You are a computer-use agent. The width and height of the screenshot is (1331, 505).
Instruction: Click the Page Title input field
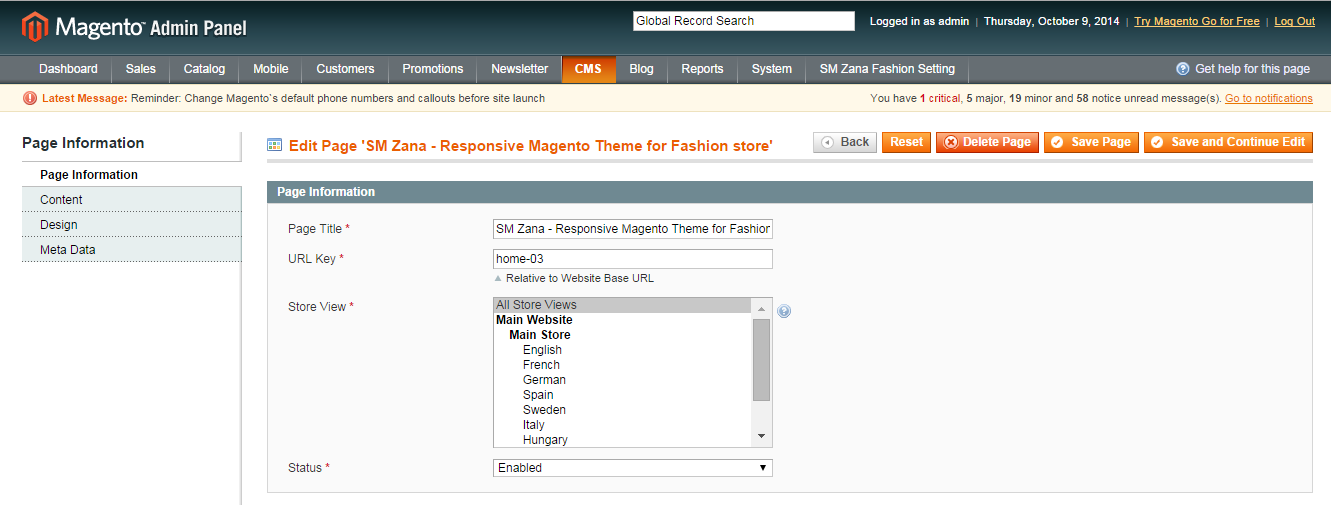click(x=633, y=229)
